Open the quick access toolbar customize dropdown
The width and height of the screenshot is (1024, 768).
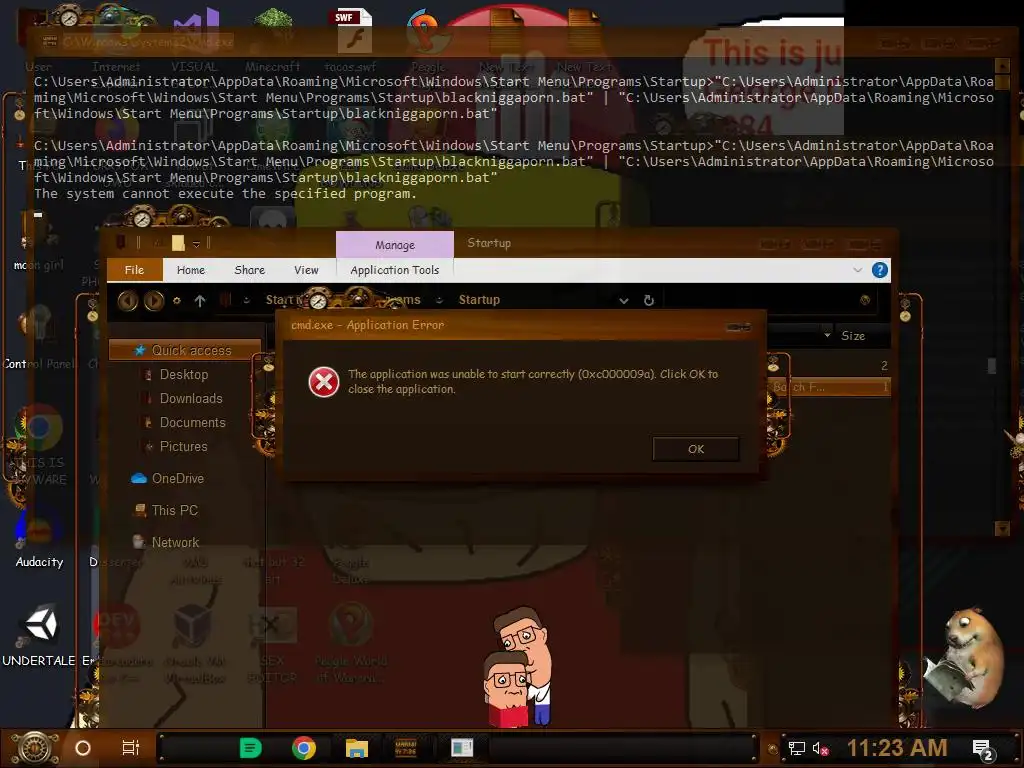(x=196, y=244)
